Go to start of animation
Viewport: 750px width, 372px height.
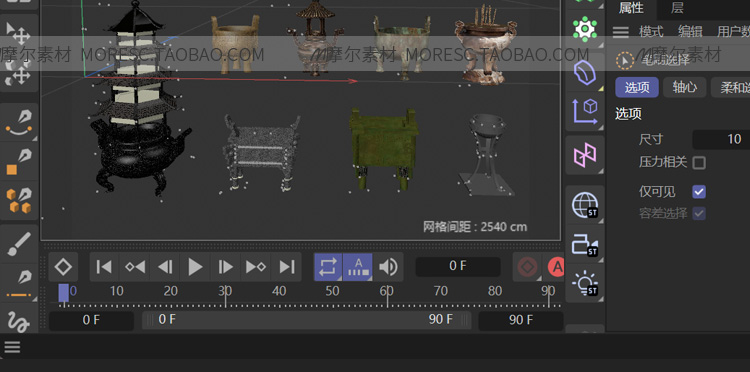pos(104,267)
